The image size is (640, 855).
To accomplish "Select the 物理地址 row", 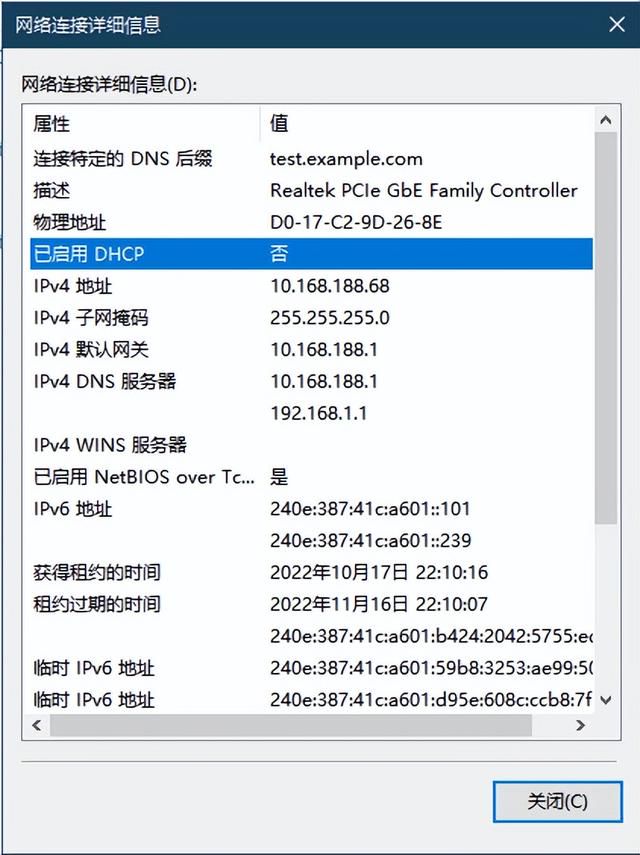I will pyautogui.click(x=311, y=222).
